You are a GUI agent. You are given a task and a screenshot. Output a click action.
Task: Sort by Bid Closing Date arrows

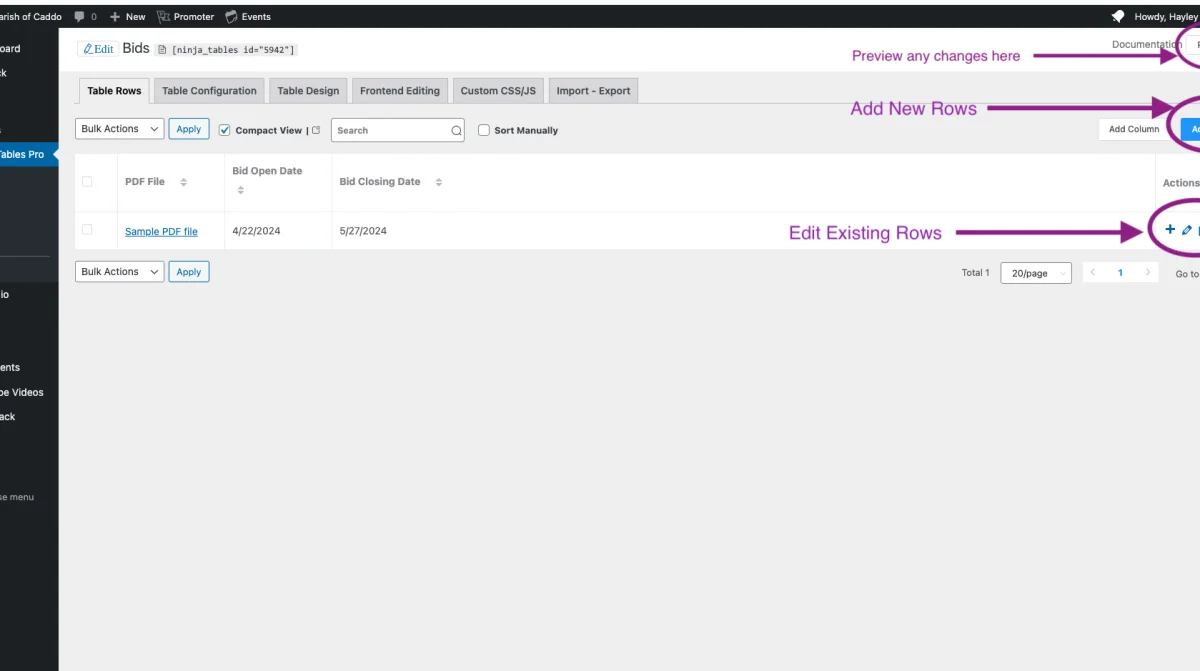438,182
